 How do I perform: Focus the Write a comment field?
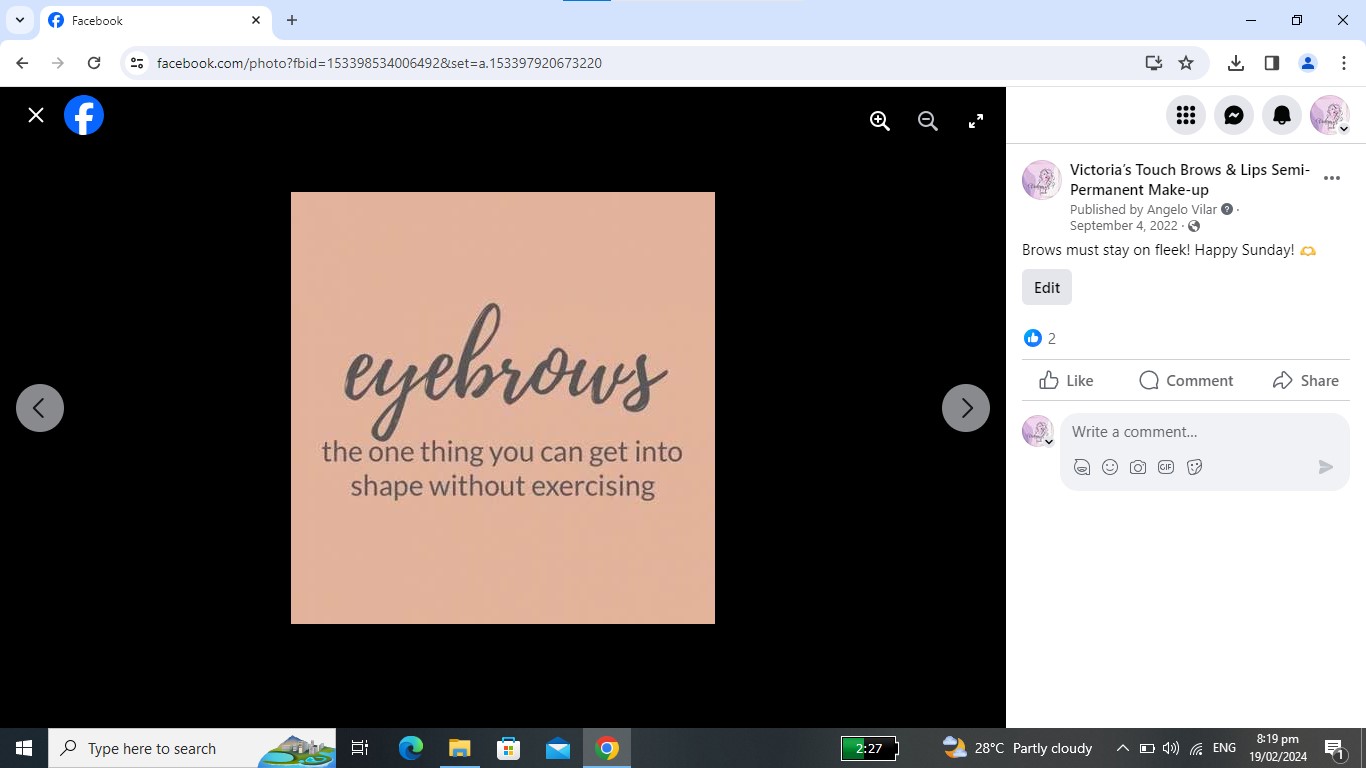click(x=1205, y=432)
